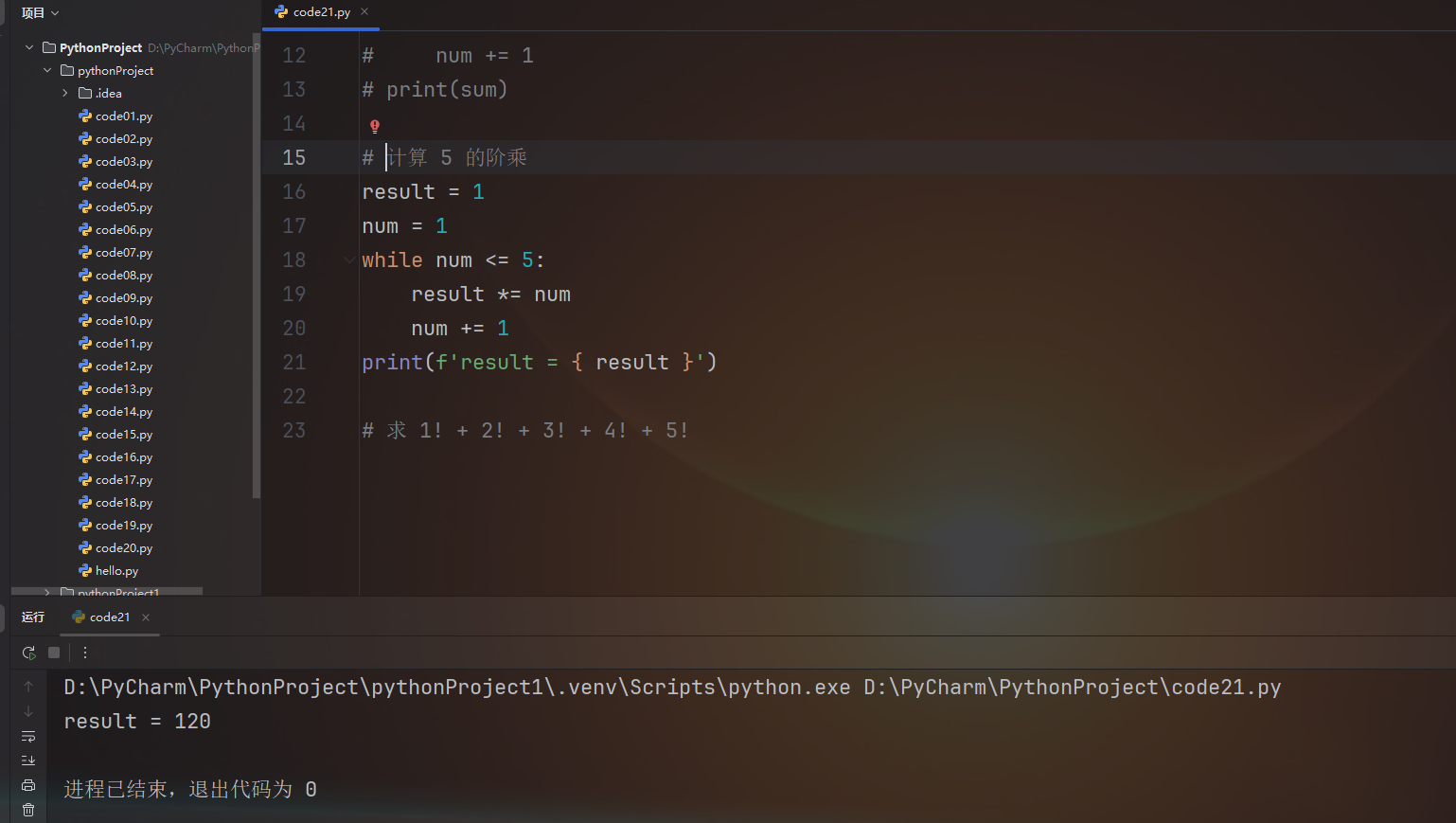Click line number 21 in gutter
The height and width of the screenshot is (823, 1456).
[294, 363]
